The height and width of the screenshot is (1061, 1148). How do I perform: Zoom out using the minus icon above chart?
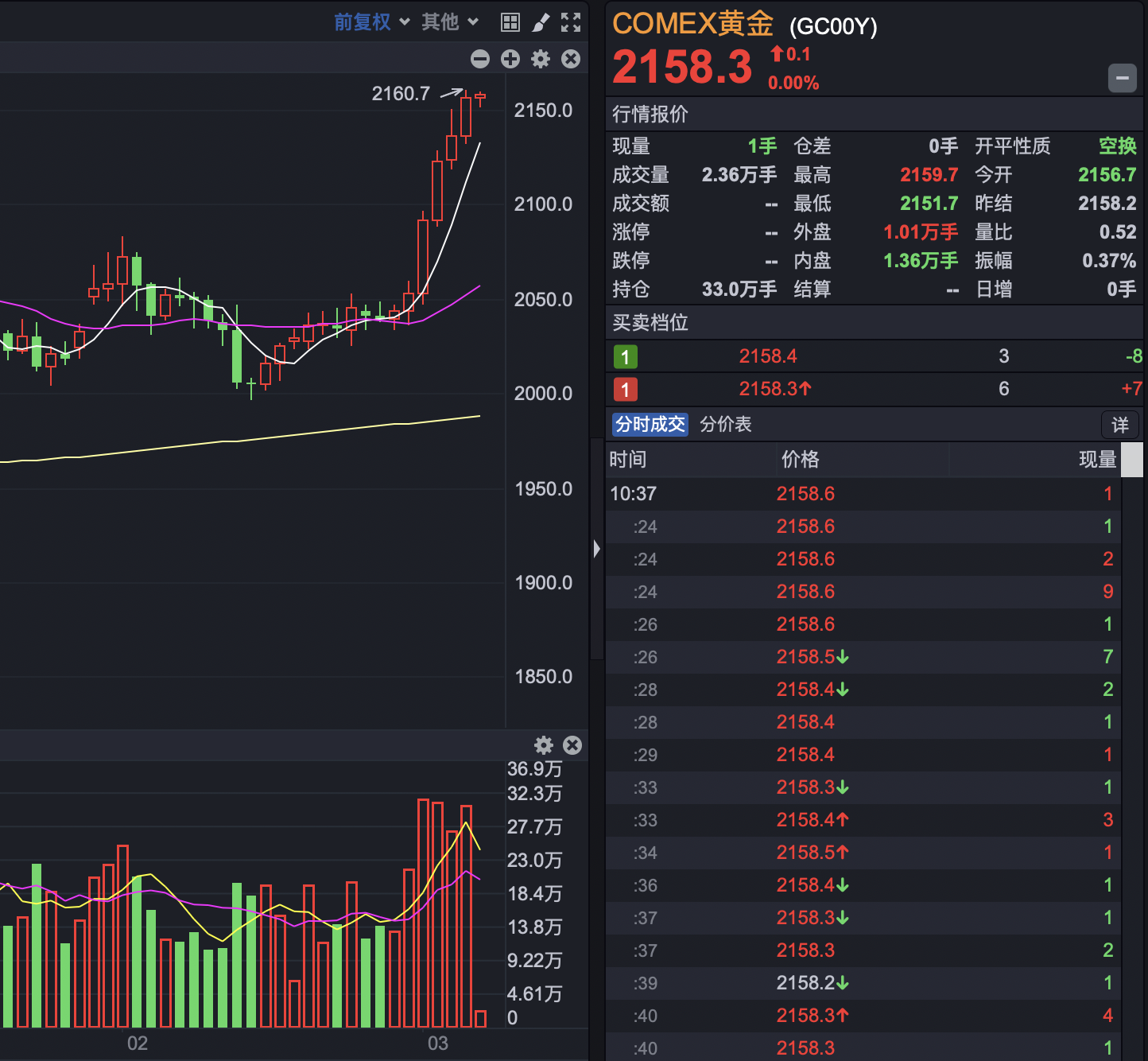tap(480, 59)
